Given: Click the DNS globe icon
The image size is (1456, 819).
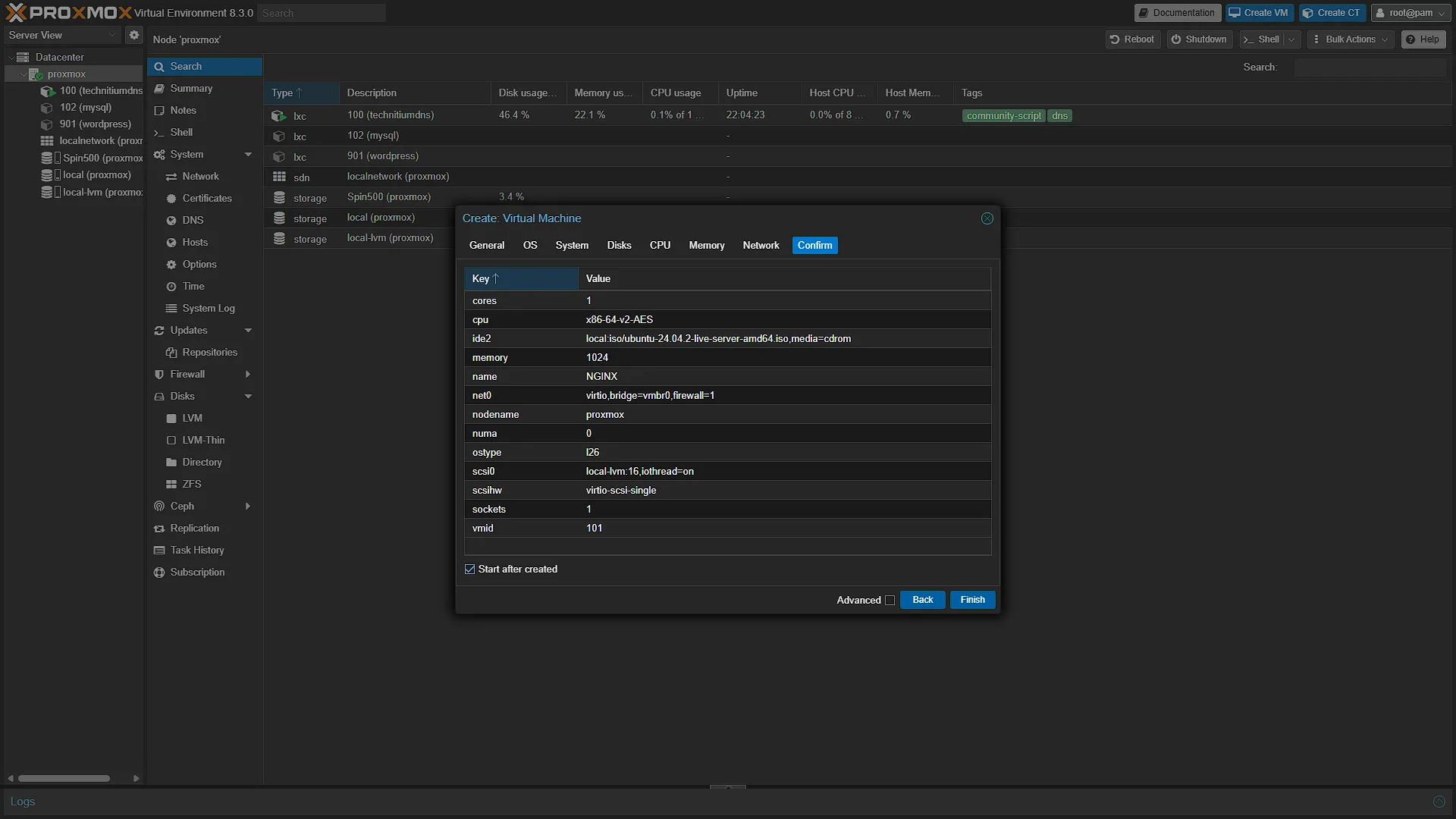Looking at the screenshot, I should [x=171, y=221].
